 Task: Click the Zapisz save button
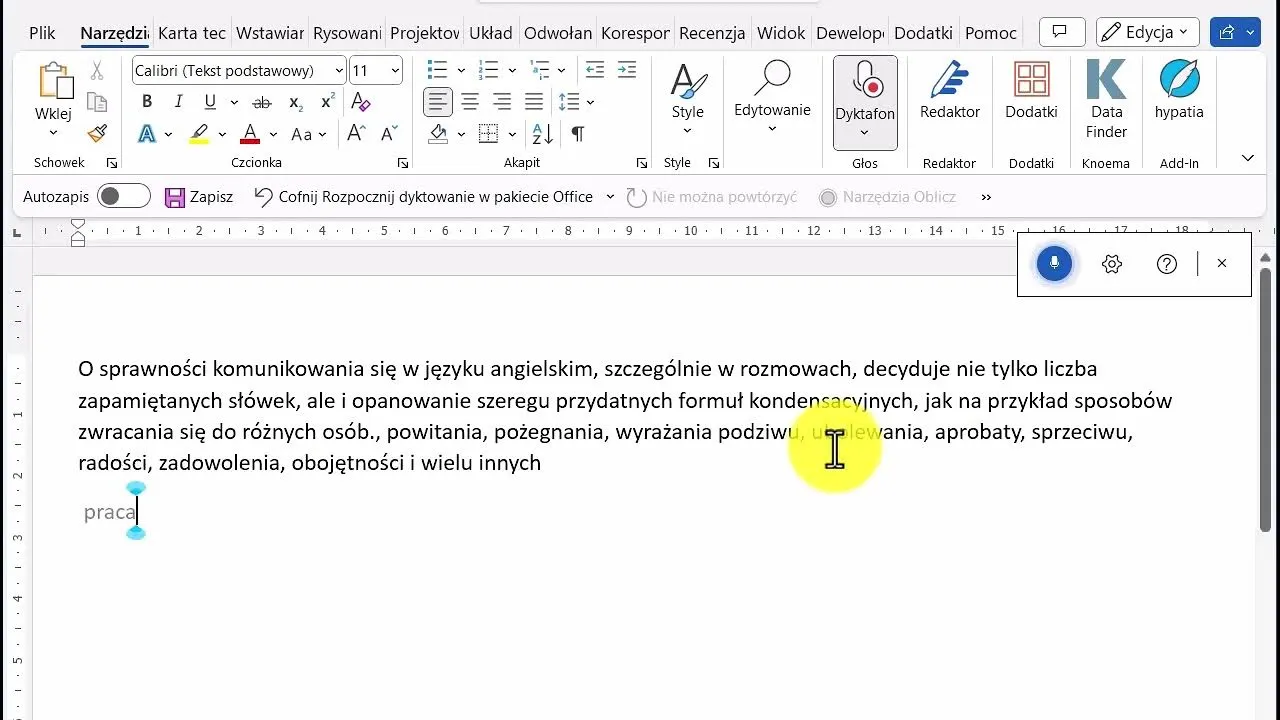point(199,196)
